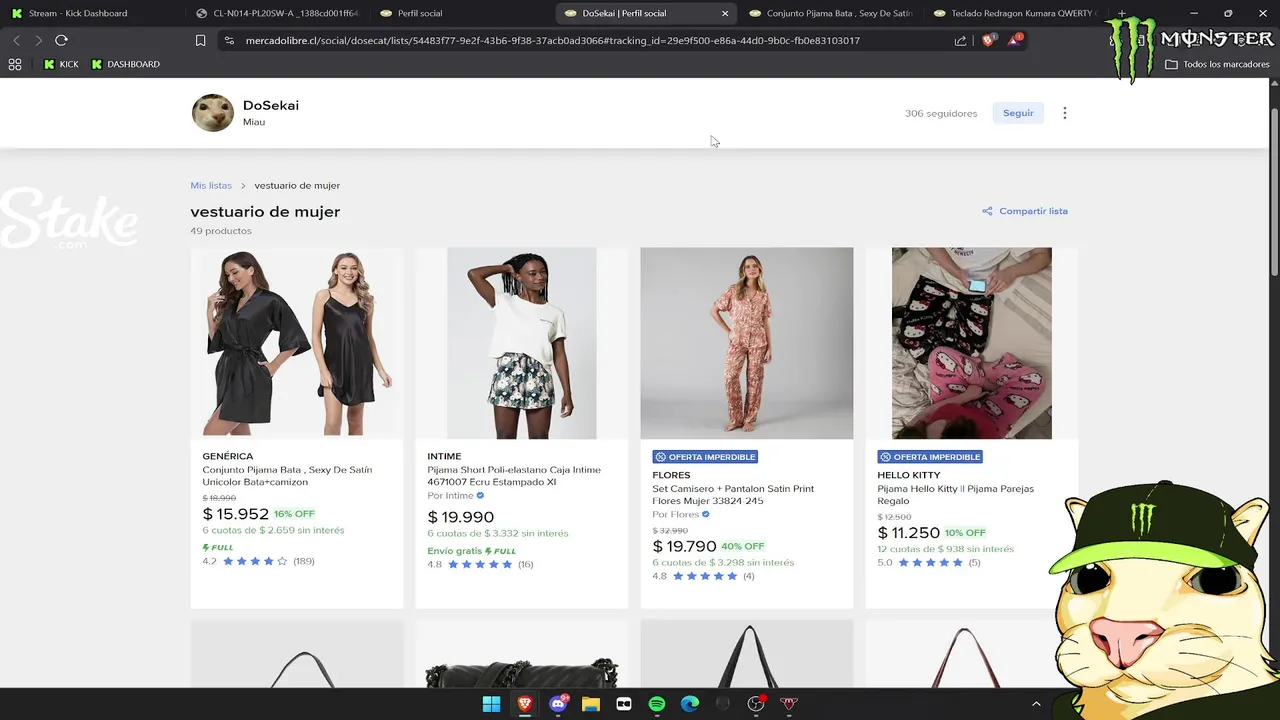Viewport: 1280px width, 720px height.
Task: Click Compartir lista link
Action: pos(1025,211)
